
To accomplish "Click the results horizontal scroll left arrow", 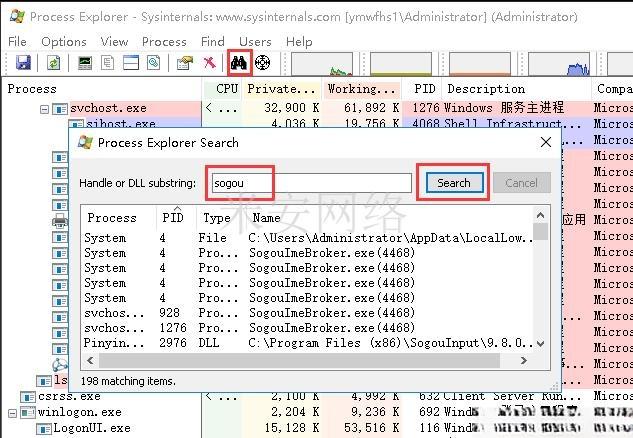I will coord(90,360).
